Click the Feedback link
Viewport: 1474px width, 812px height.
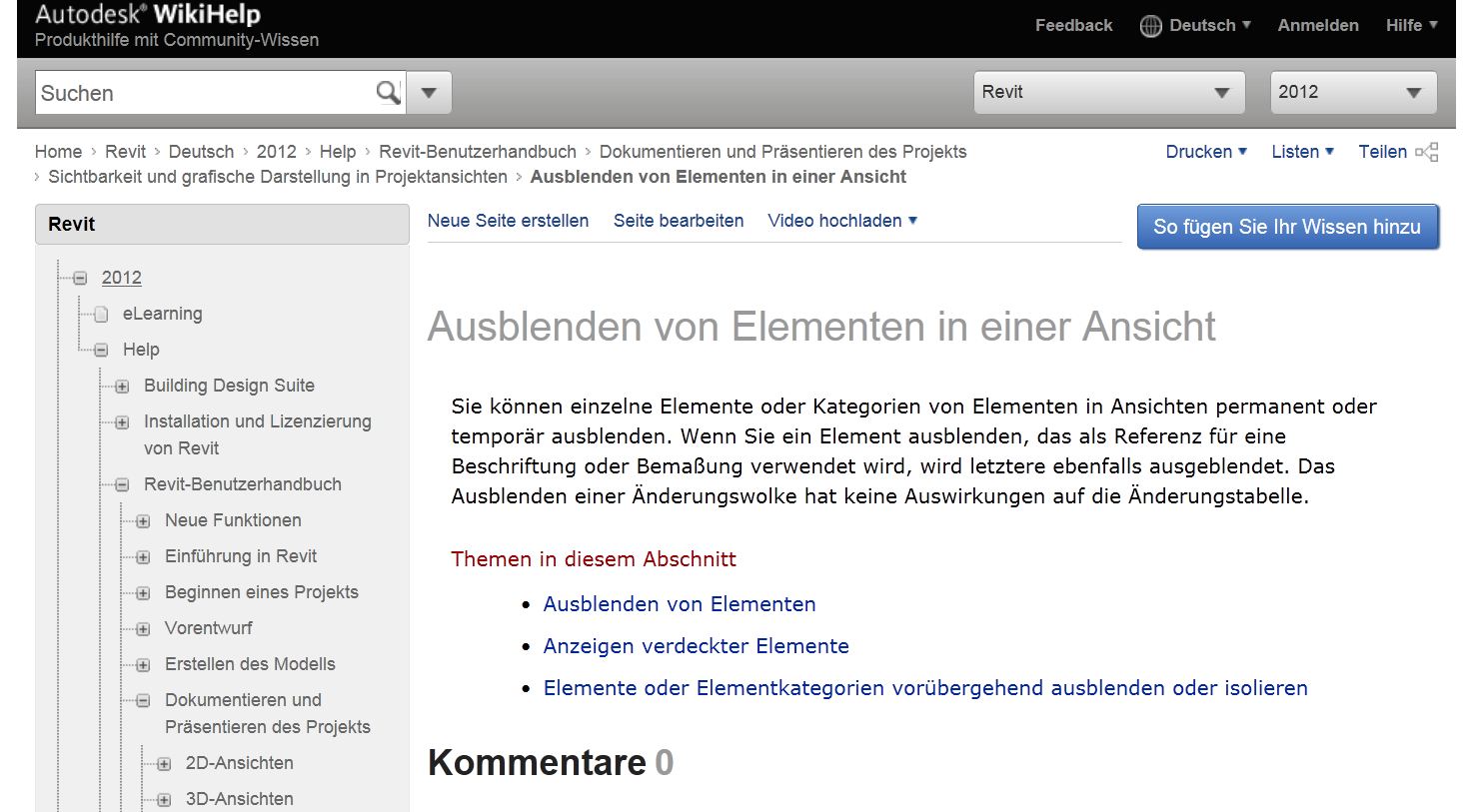tap(1073, 26)
